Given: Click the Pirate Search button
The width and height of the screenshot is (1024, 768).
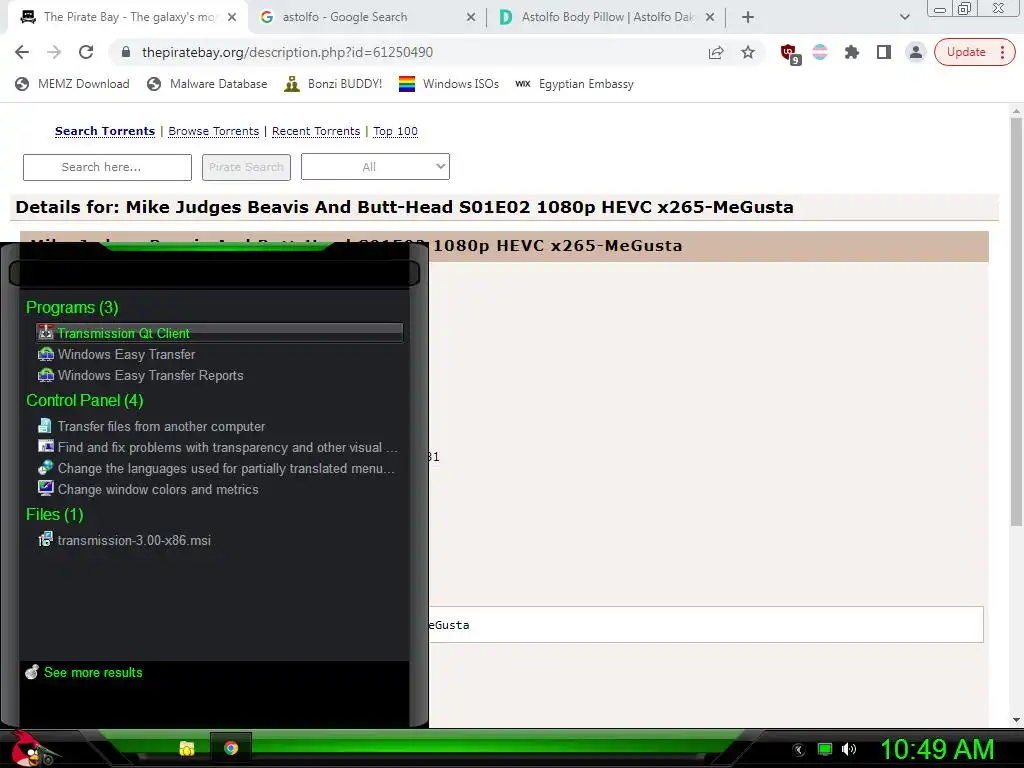Looking at the screenshot, I should point(246,167).
